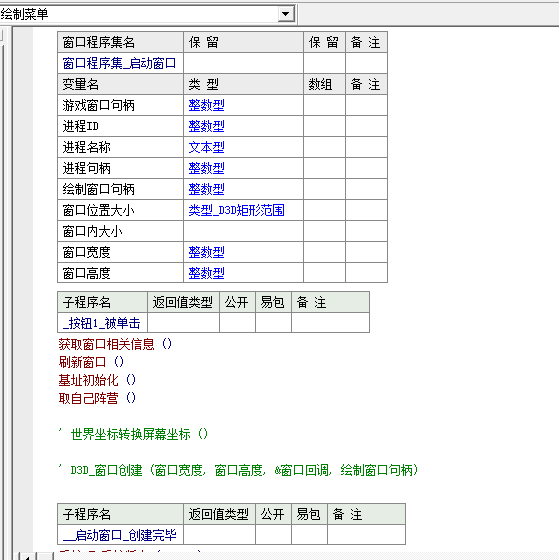This screenshot has height=560, width=559.
Task: Select variable 绘制窗口句柄
Action: click(x=99, y=190)
